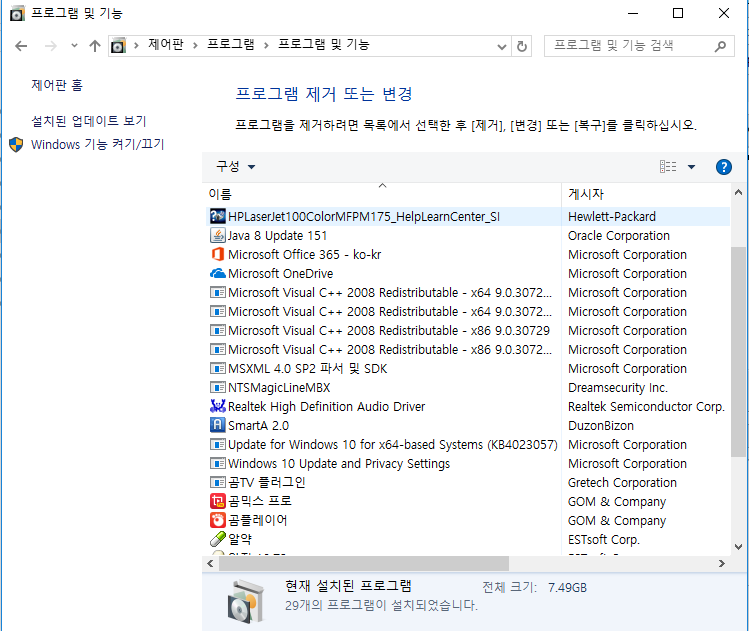Select the ESTsoft Corp. publisher cell
749x631 pixels.
click(x=603, y=539)
